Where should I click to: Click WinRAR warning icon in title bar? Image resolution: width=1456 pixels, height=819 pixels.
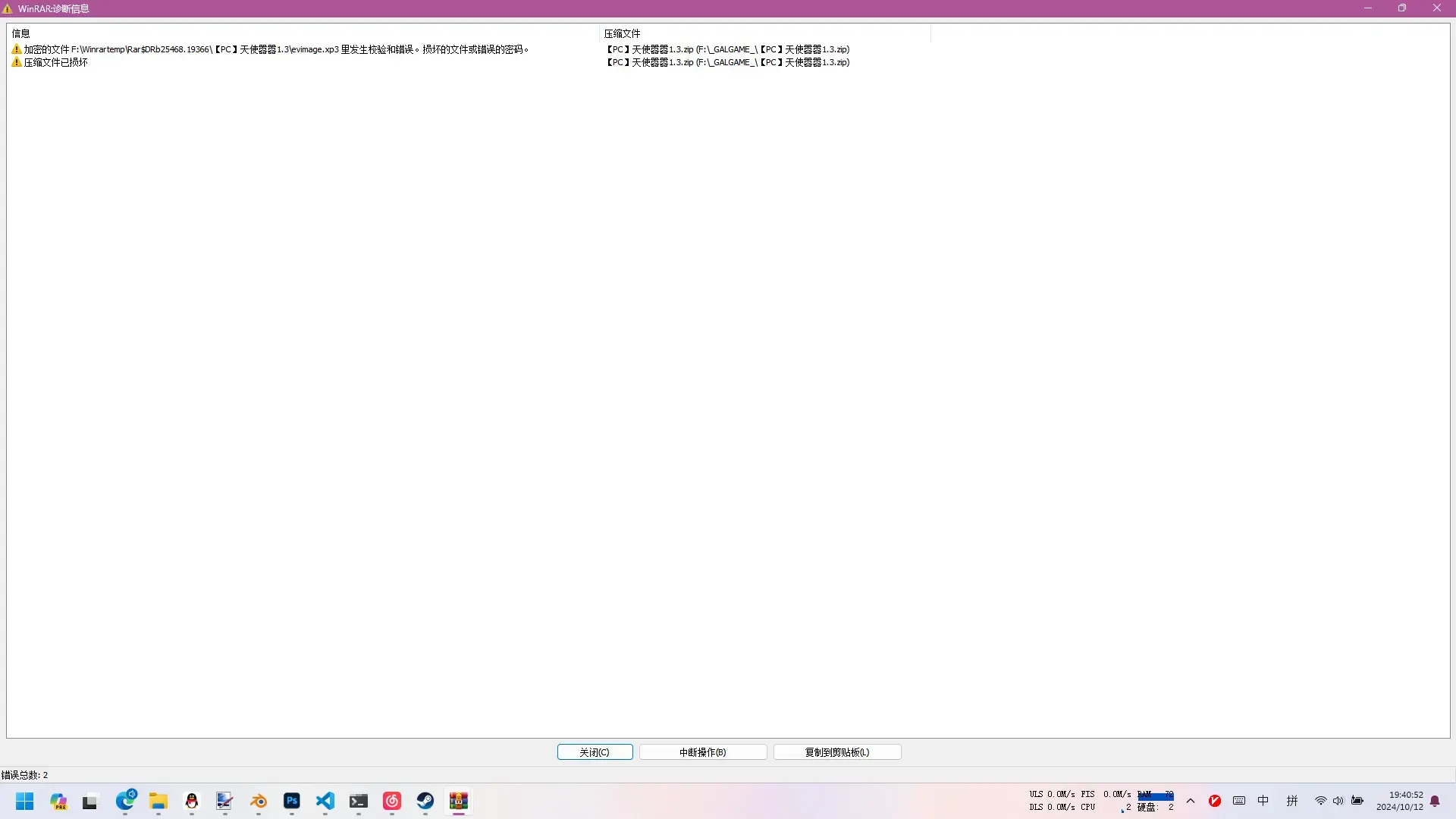[8, 8]
